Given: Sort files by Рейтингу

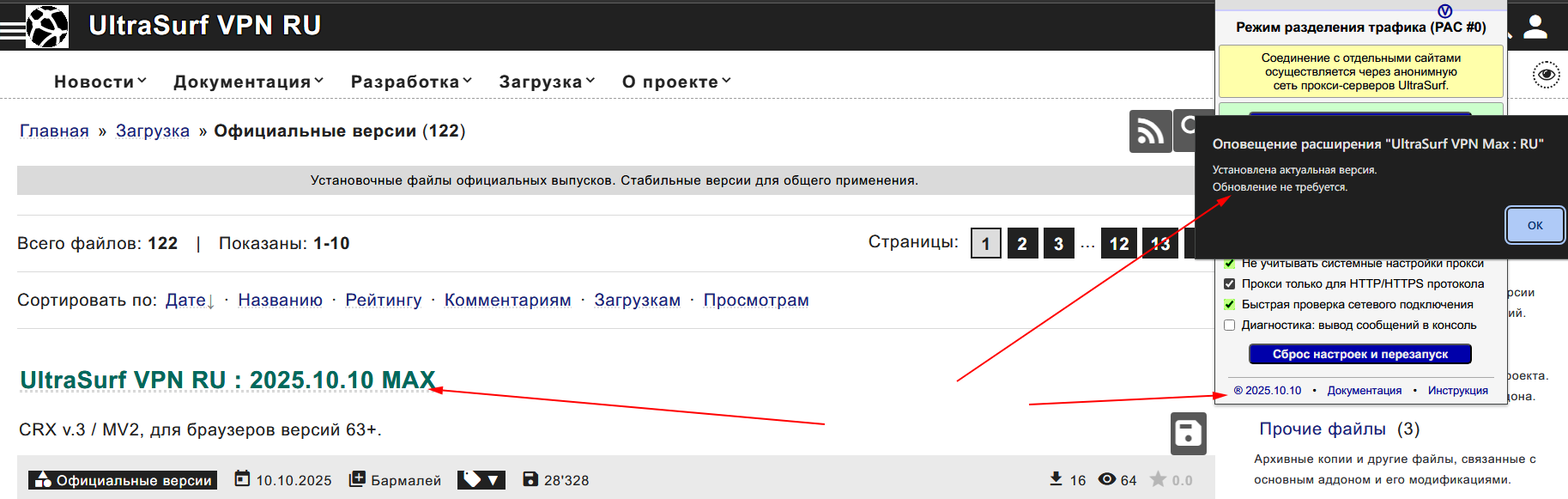Looking at the screenshot, I should tap(384, 300).
